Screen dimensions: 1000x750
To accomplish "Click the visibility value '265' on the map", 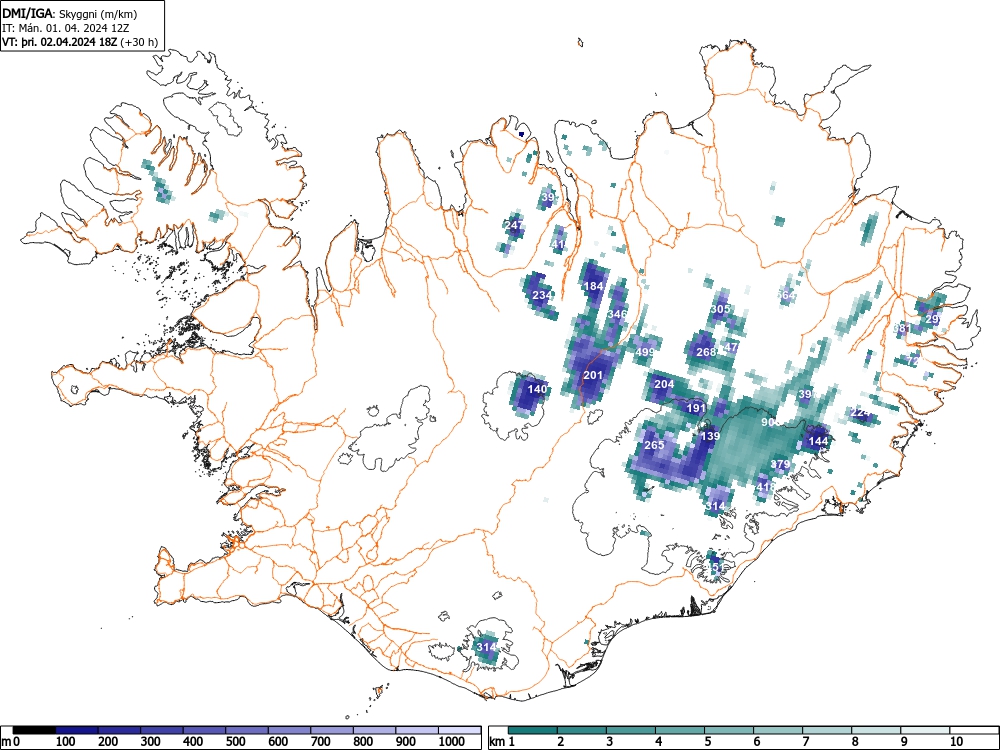I will click(x=654, y=445).
